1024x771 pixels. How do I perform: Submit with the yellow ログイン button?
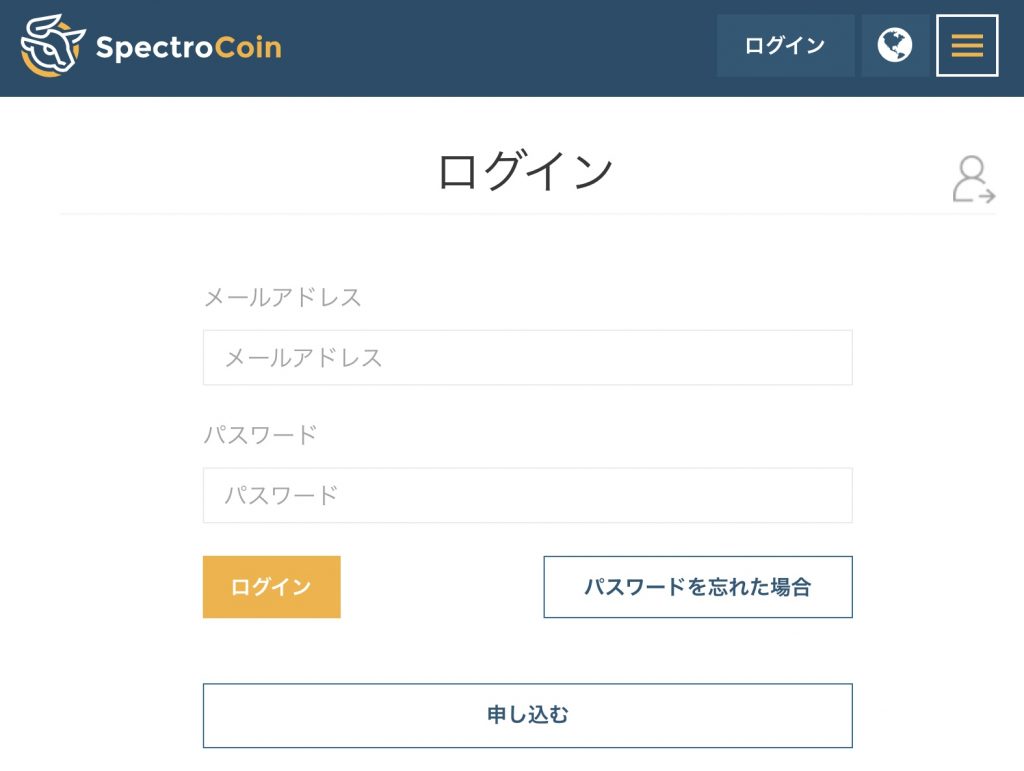click(x=272, y=587)
